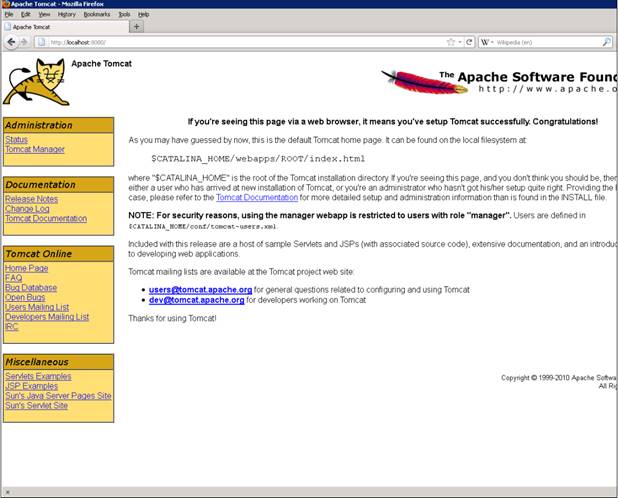The height and width of the screenshot is (498, 618).
Task: Follow the Bug Database link
Action: (x=31, y=288)
